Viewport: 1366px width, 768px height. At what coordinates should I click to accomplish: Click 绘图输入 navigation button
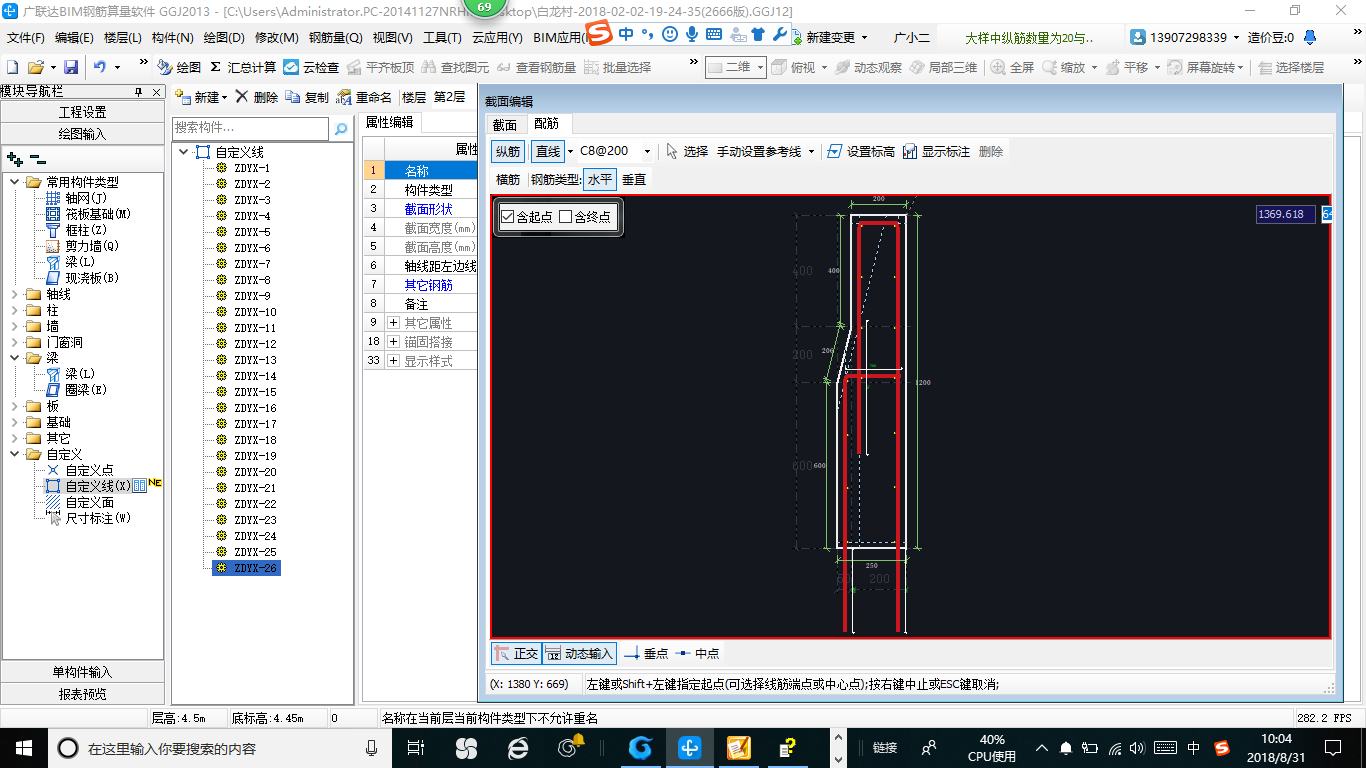pos(83,133)
